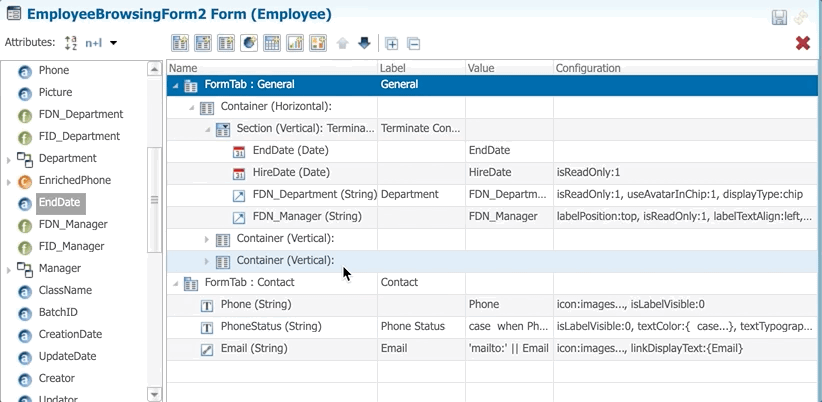Expand the Department reference in attributes list
Image resolution: width=822 pixels, height=402 pixels.
8,159
